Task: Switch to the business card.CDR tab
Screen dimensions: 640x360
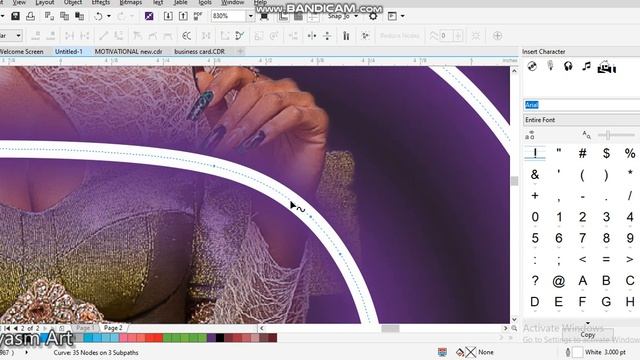Action: pyautogui.click(x=200, y=51)
